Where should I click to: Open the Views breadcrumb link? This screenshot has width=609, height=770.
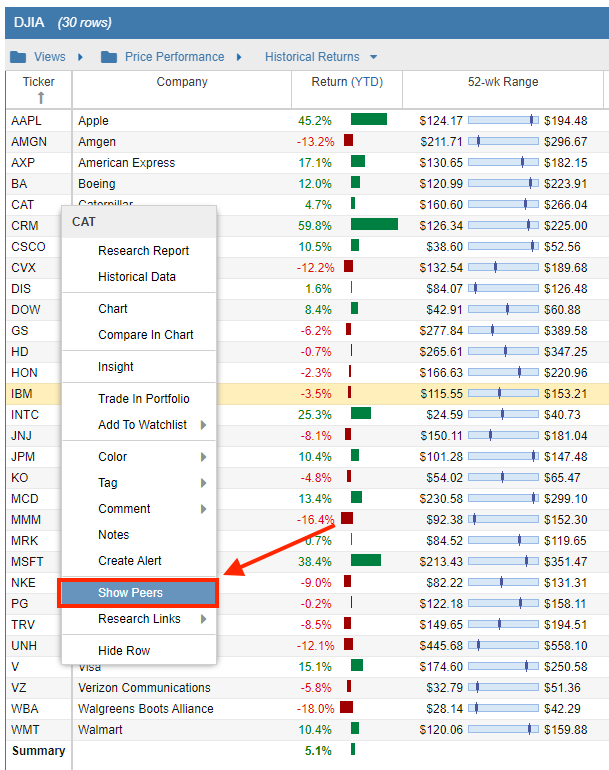pos(50,57)
